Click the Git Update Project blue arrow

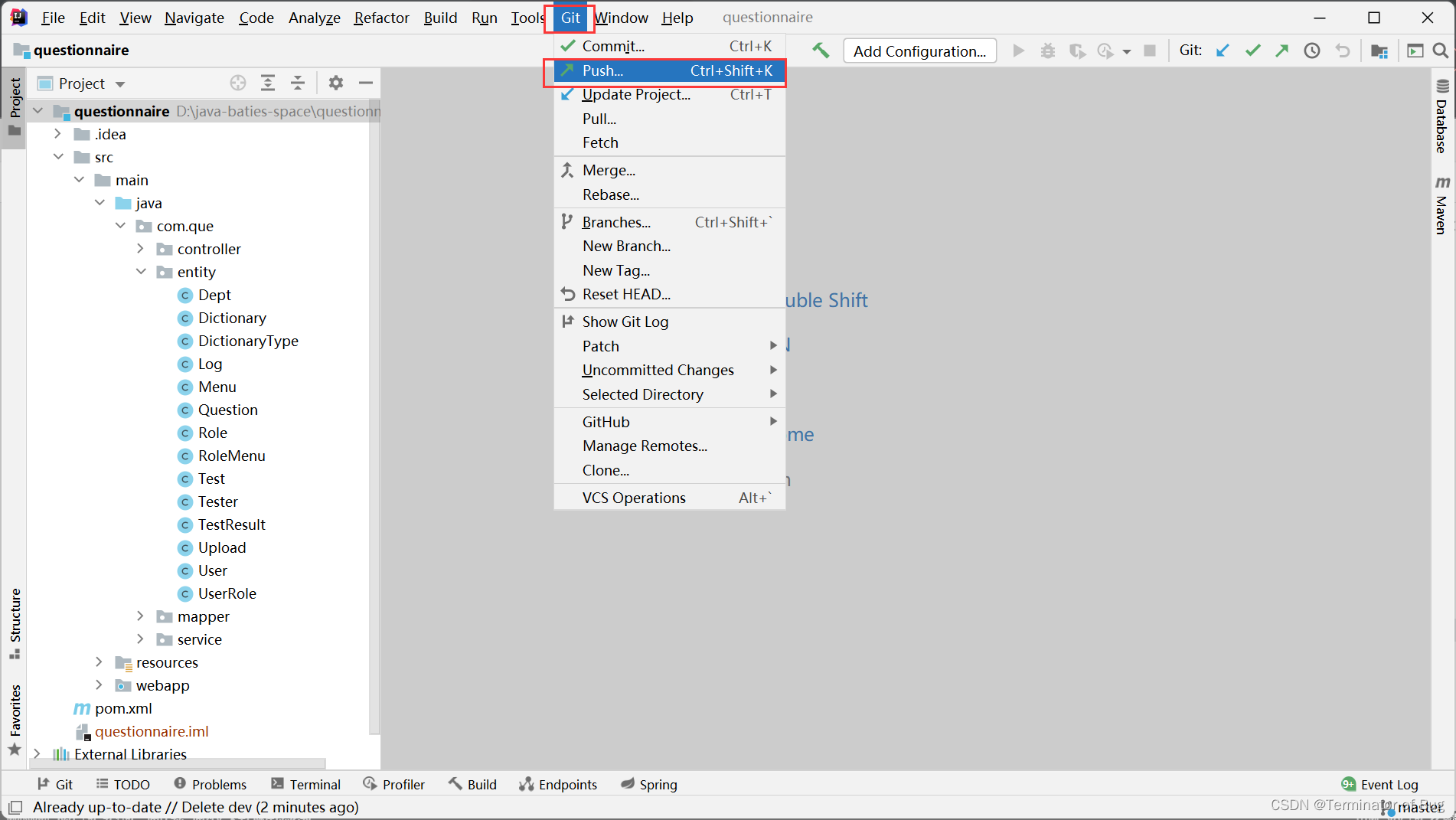pos(1223,51)
